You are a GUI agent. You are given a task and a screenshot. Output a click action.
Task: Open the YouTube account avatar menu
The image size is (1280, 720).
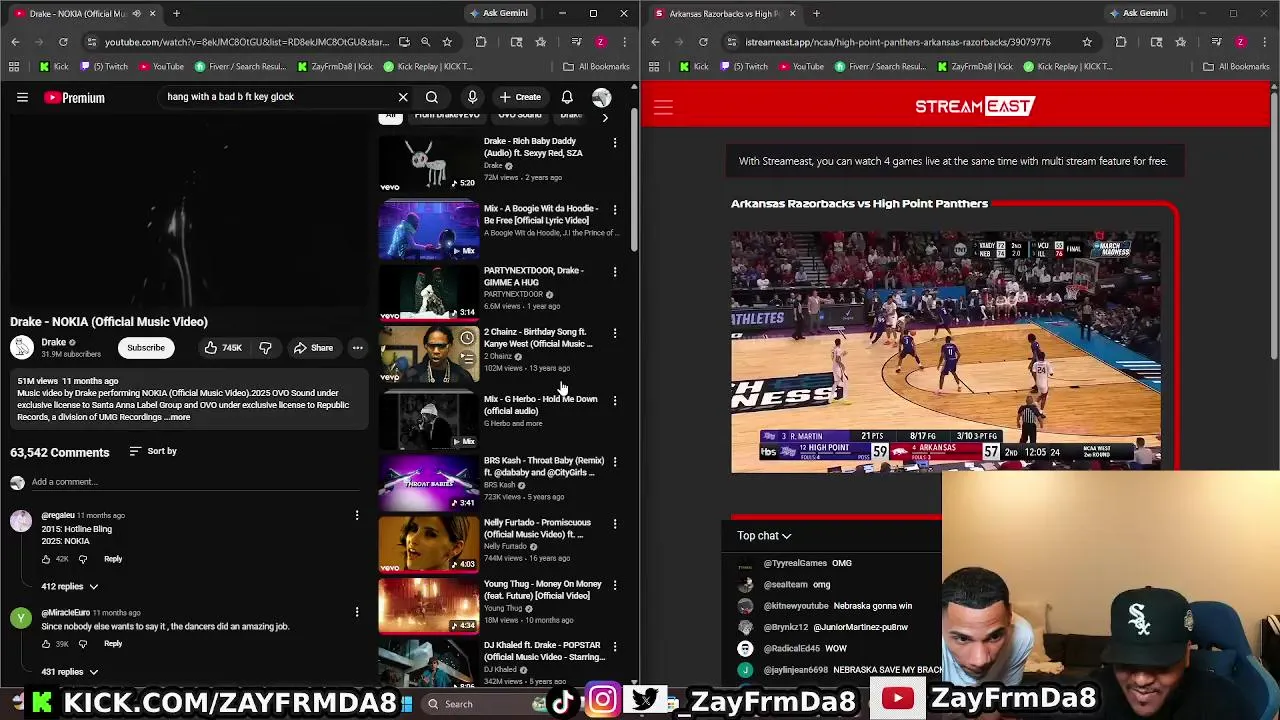coord(601,97)
